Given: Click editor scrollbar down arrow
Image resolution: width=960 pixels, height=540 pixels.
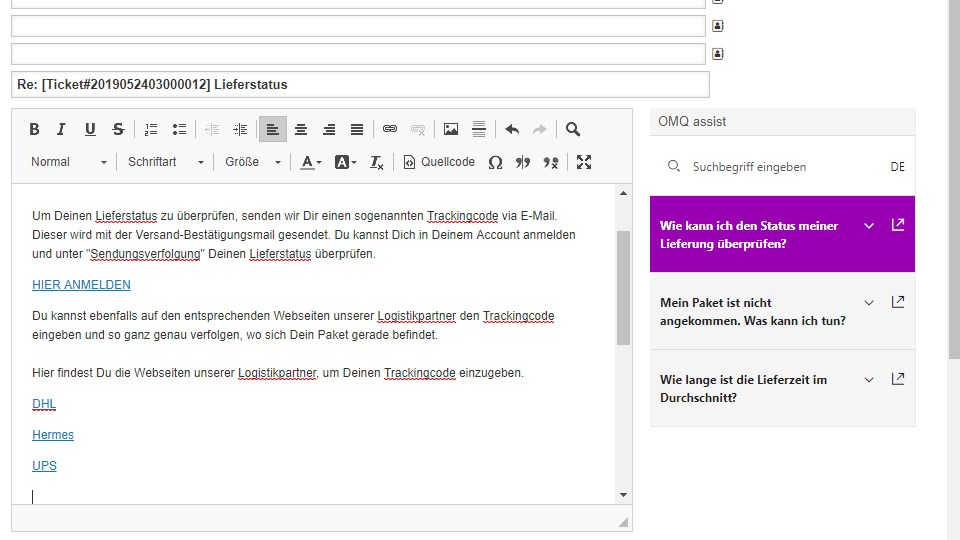Looking at the screenshot, I should 623,495.
